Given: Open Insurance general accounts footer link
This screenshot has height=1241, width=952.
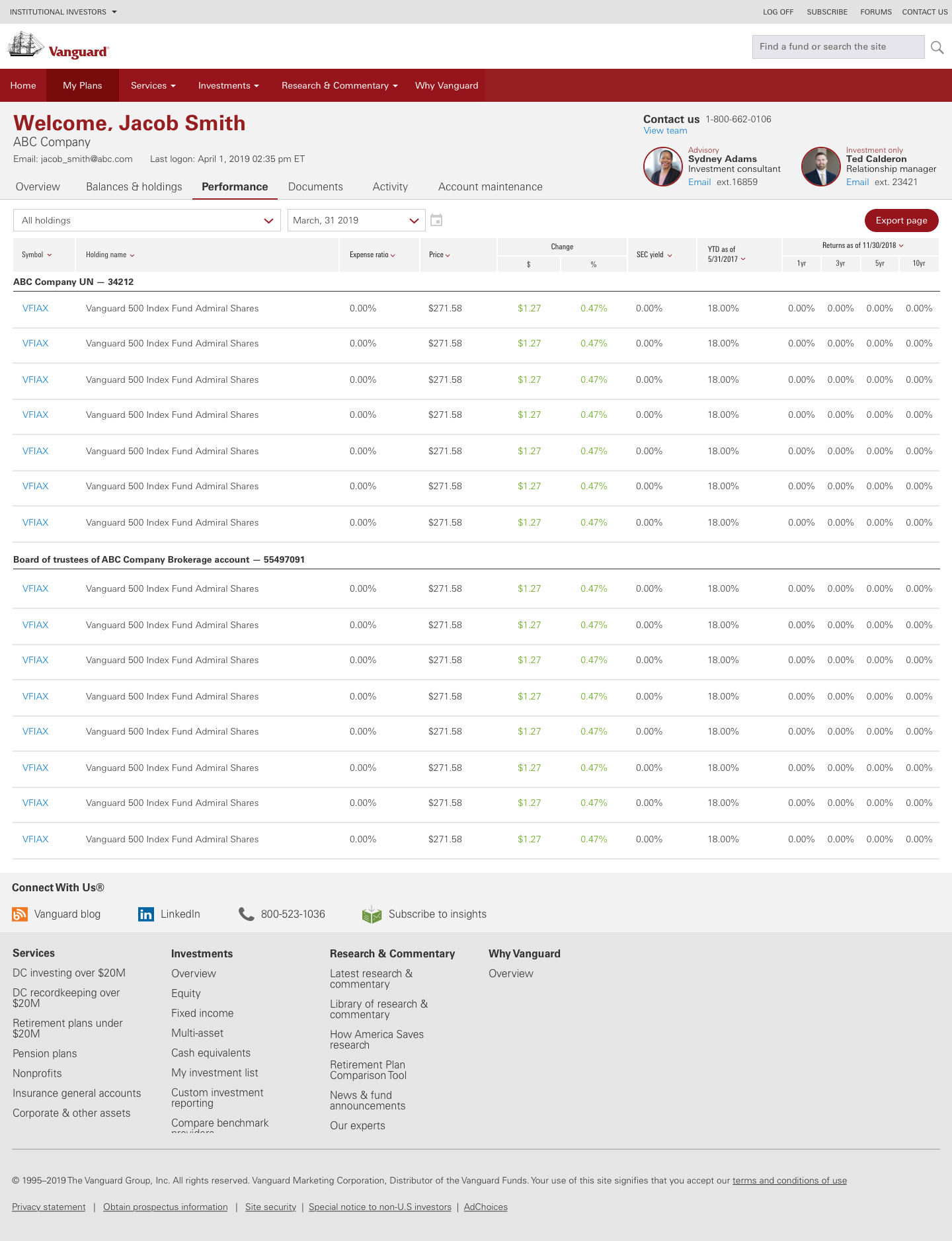Looking at the screenshot, I should 77,1093.
